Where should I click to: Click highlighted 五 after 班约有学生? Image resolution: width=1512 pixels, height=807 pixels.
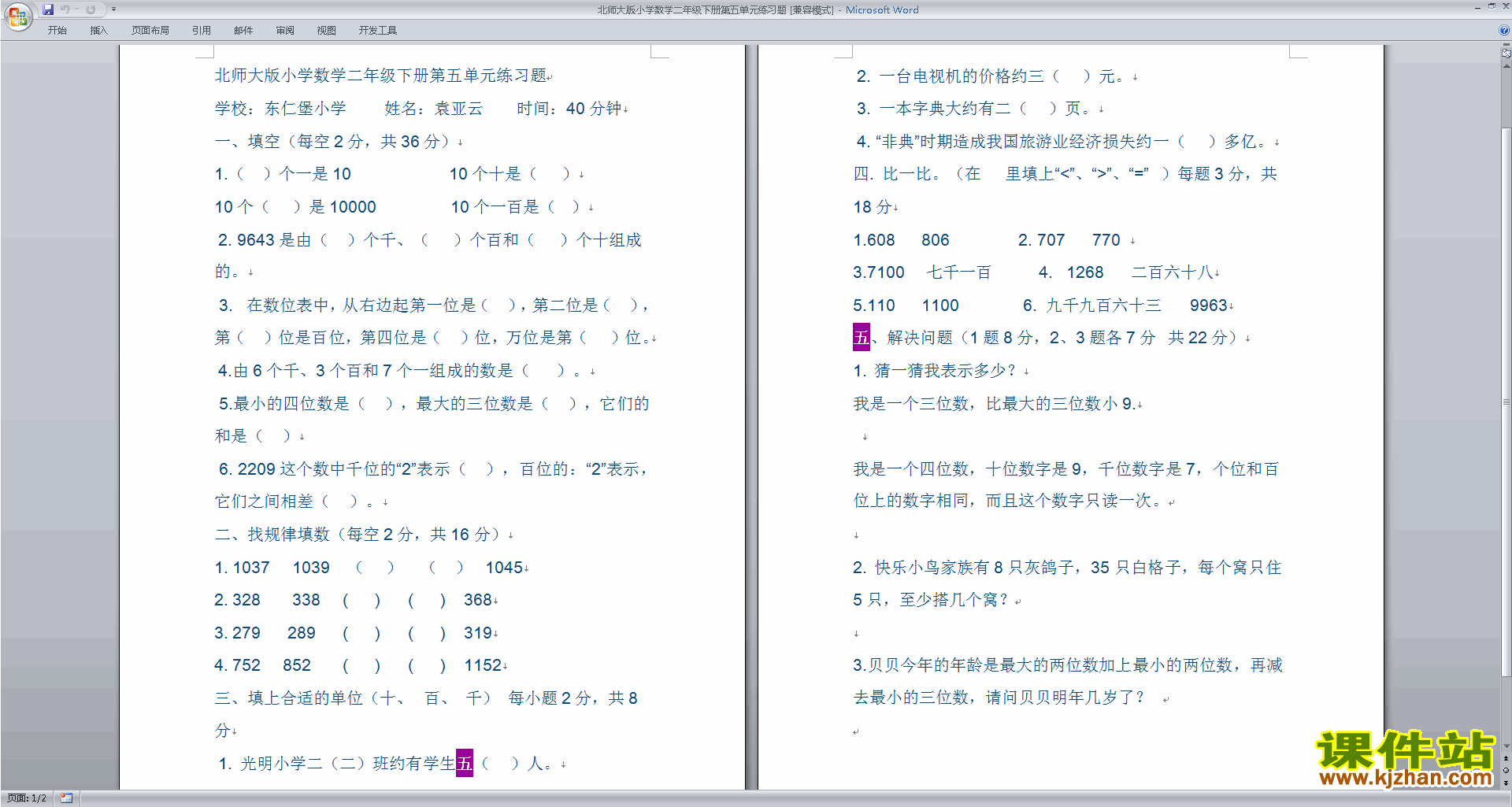[x=465, y=763]
